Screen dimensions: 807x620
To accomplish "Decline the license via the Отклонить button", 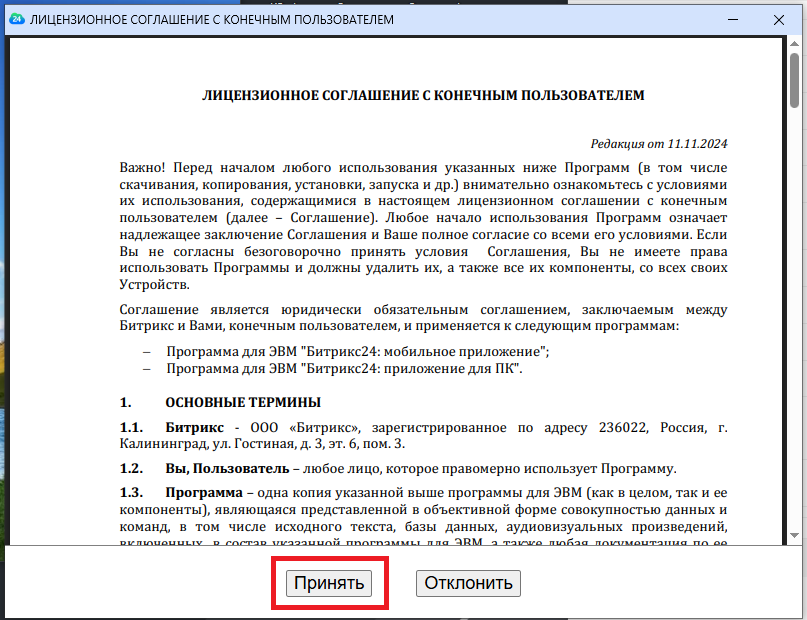I will pos(468,583).
